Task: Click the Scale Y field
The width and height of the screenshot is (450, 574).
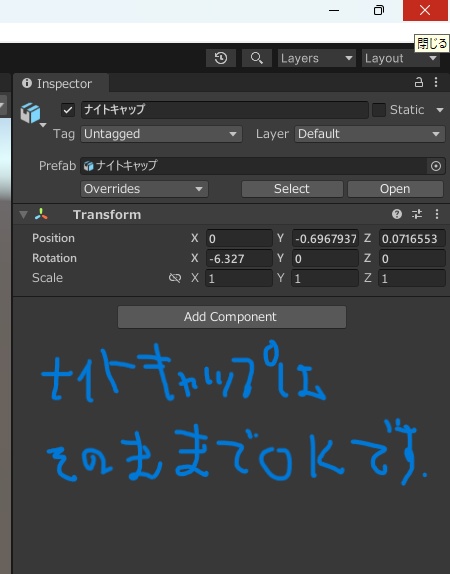Action: tap(325, 278)
